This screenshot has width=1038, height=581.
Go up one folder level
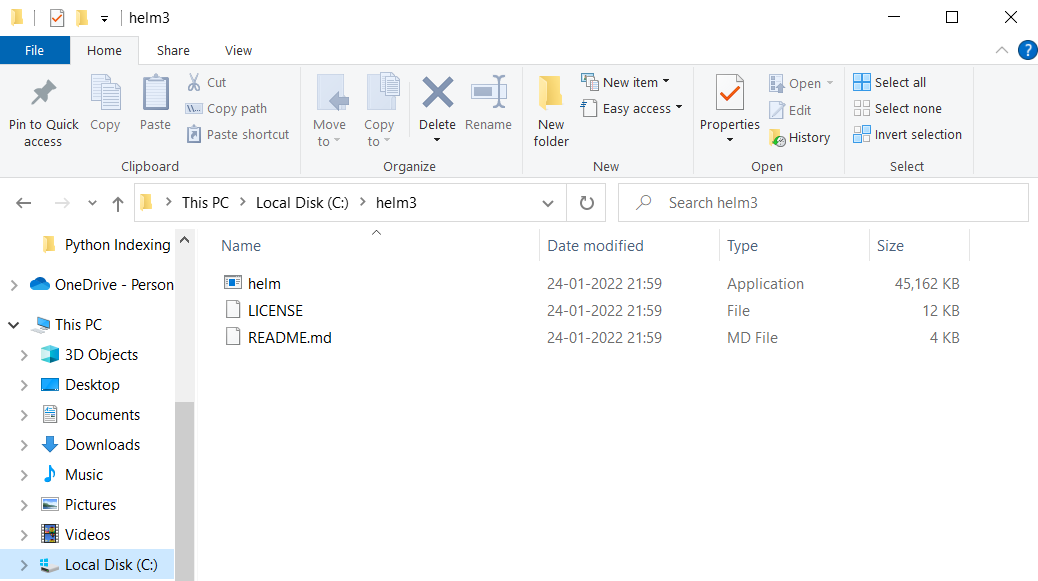(x=118, y=203)
